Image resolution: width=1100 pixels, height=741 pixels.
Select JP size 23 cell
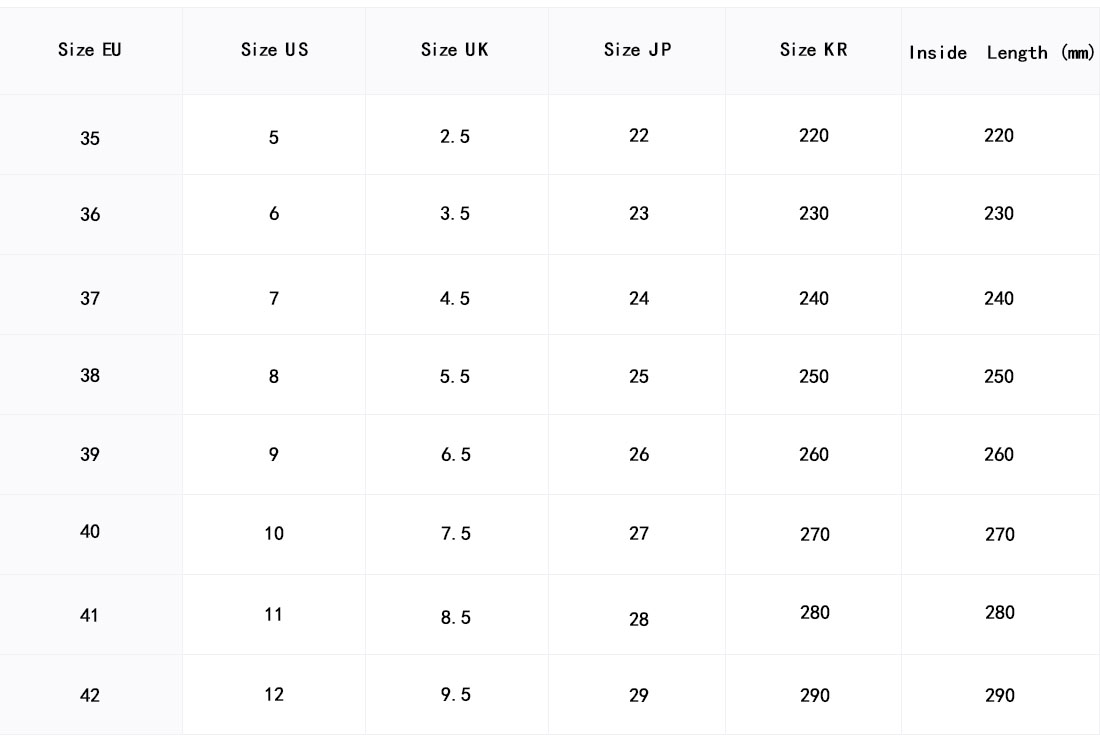(x=639, y=214)
